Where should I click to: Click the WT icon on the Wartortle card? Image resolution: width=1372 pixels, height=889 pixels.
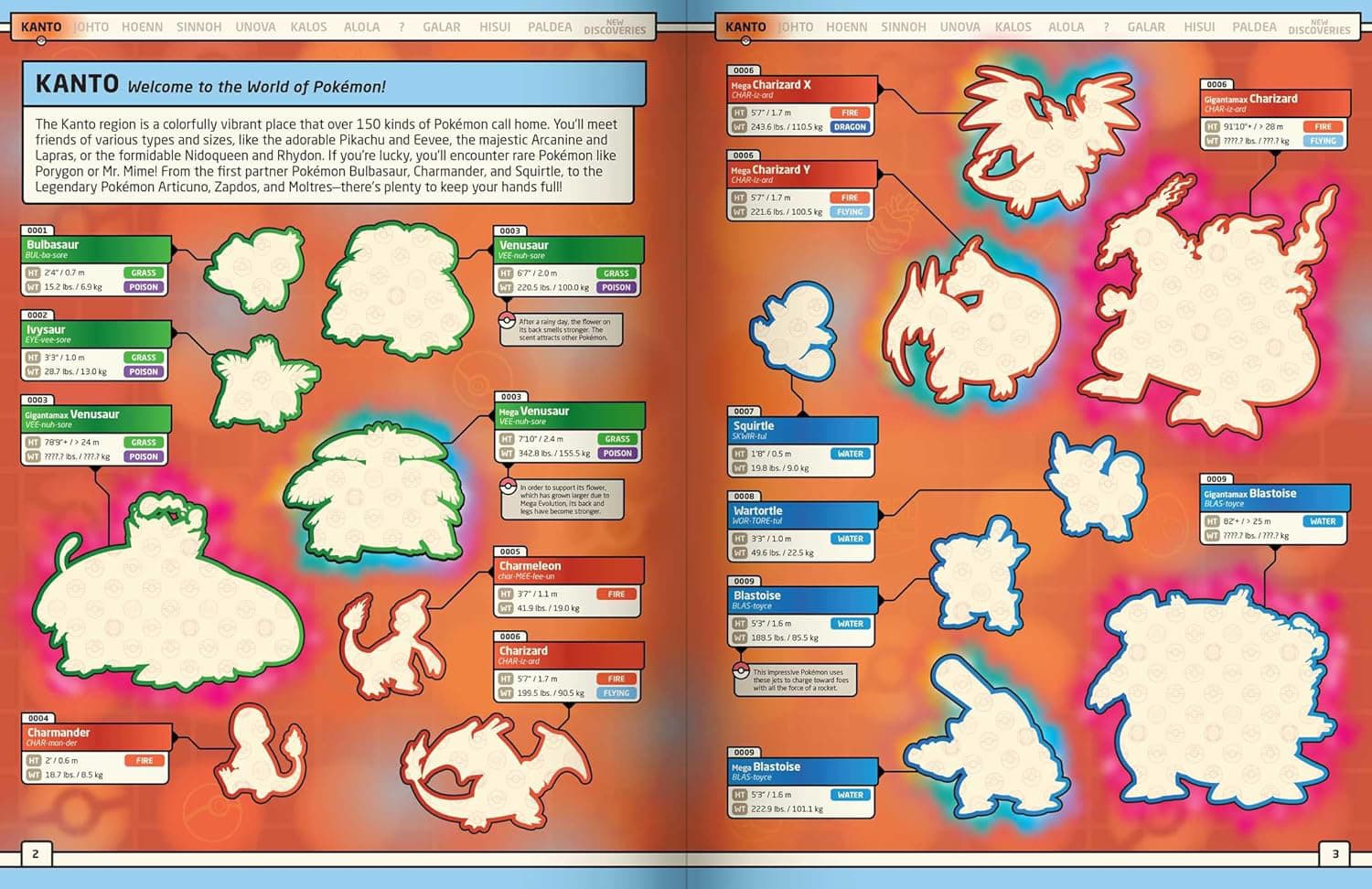point(740,552)
